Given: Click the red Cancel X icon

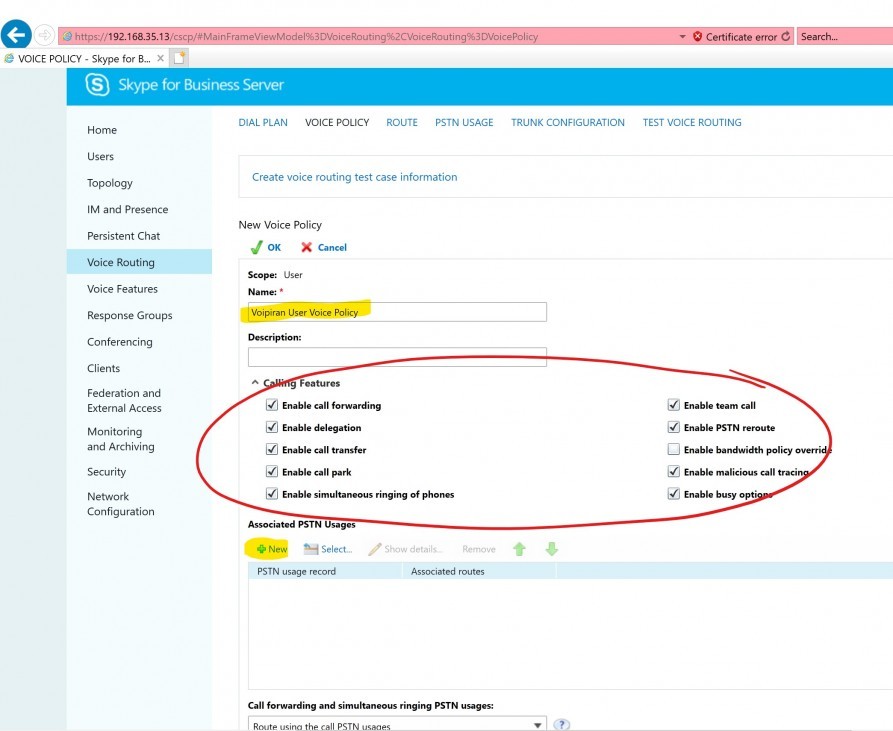Looking at the screenshot, I should [x=306, y=247].
